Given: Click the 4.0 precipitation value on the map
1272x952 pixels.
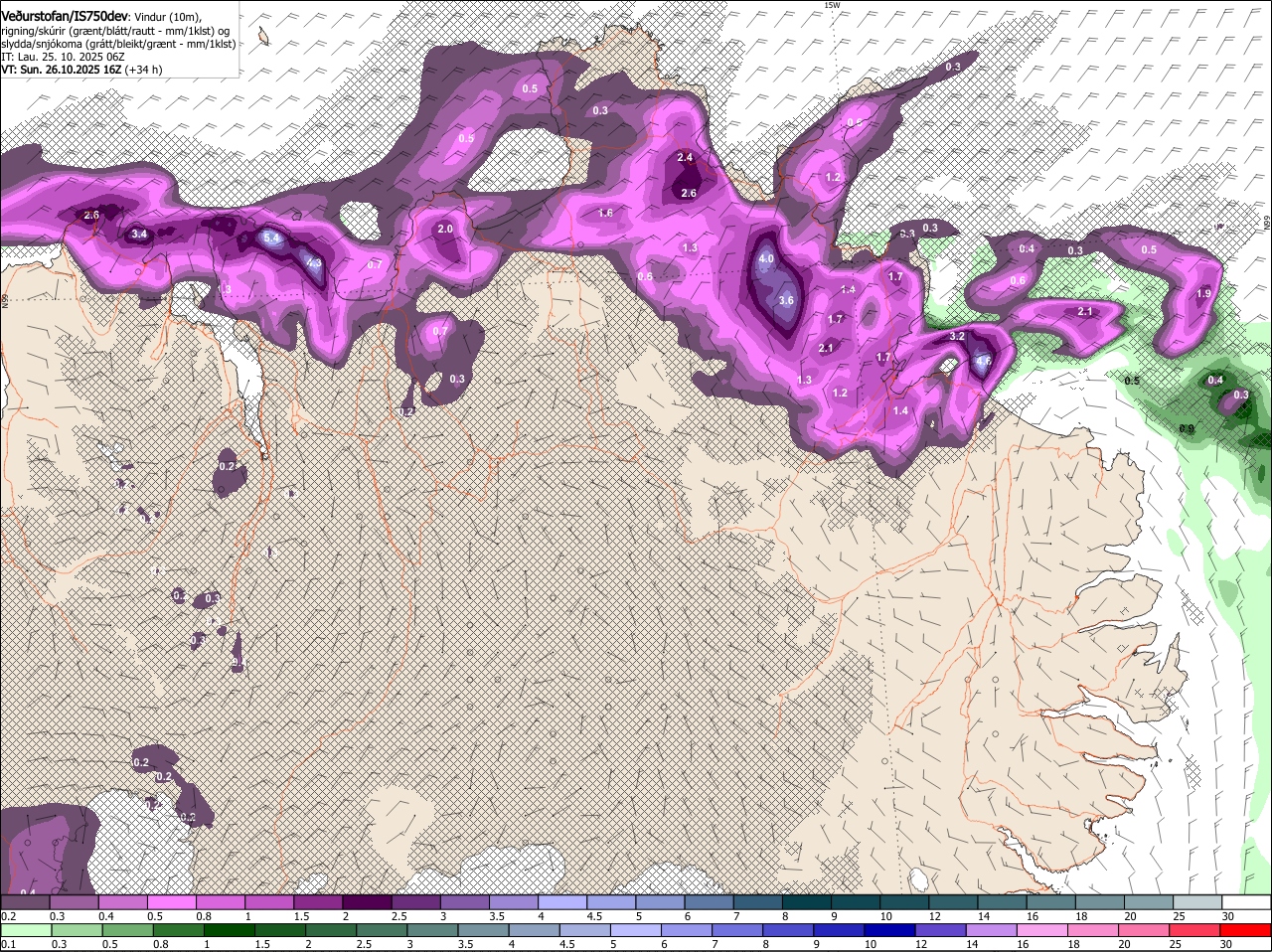Looking at the screenshot, I should click(766, 258).
